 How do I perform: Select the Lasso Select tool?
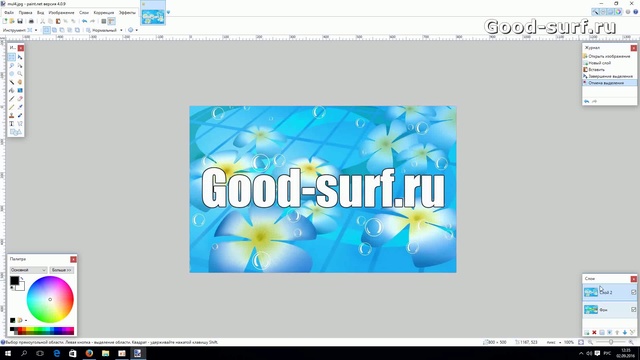point(12,65)
